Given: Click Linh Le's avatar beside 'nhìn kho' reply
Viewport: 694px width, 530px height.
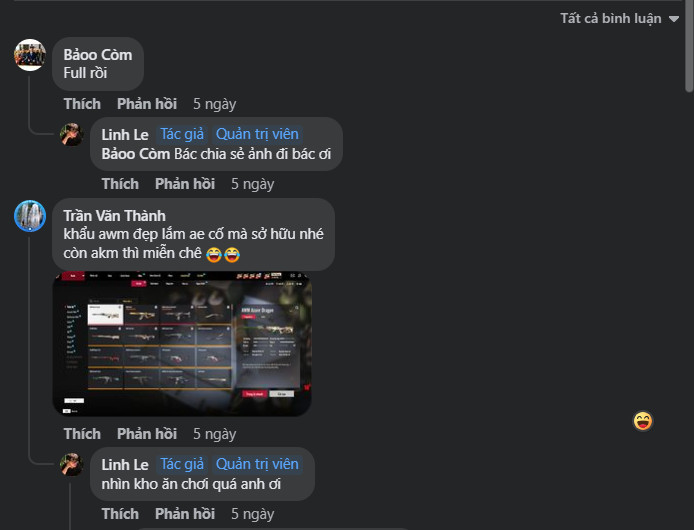Looking at the screenshot, I should tap(72, 464).
